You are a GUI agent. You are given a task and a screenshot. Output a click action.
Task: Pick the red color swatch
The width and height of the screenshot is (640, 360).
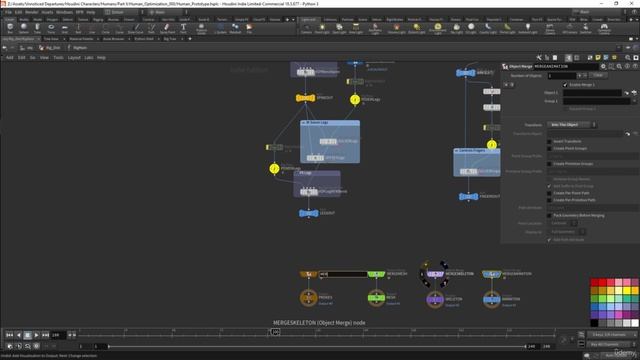(x=602, y=282)
